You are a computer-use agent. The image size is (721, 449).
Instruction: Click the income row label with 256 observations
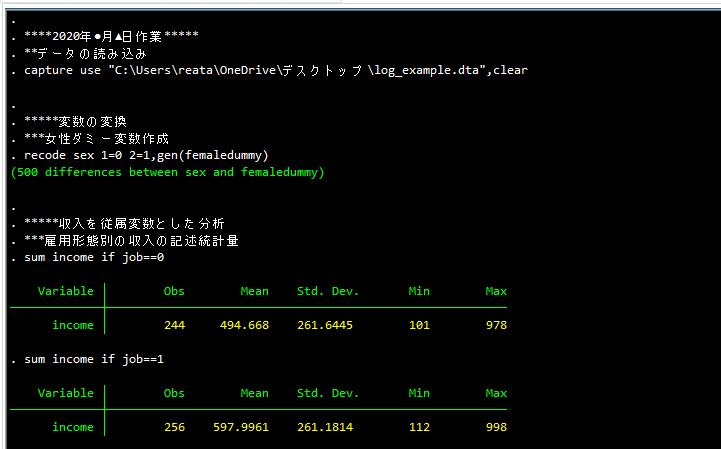point(73,427)
